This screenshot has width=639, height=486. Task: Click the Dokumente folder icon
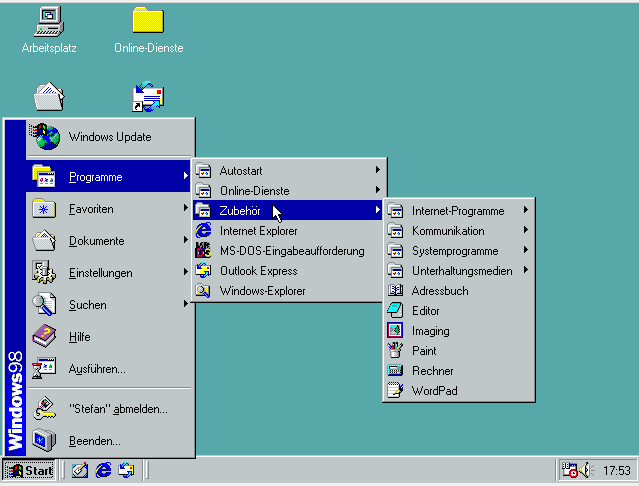coord(44,240)
